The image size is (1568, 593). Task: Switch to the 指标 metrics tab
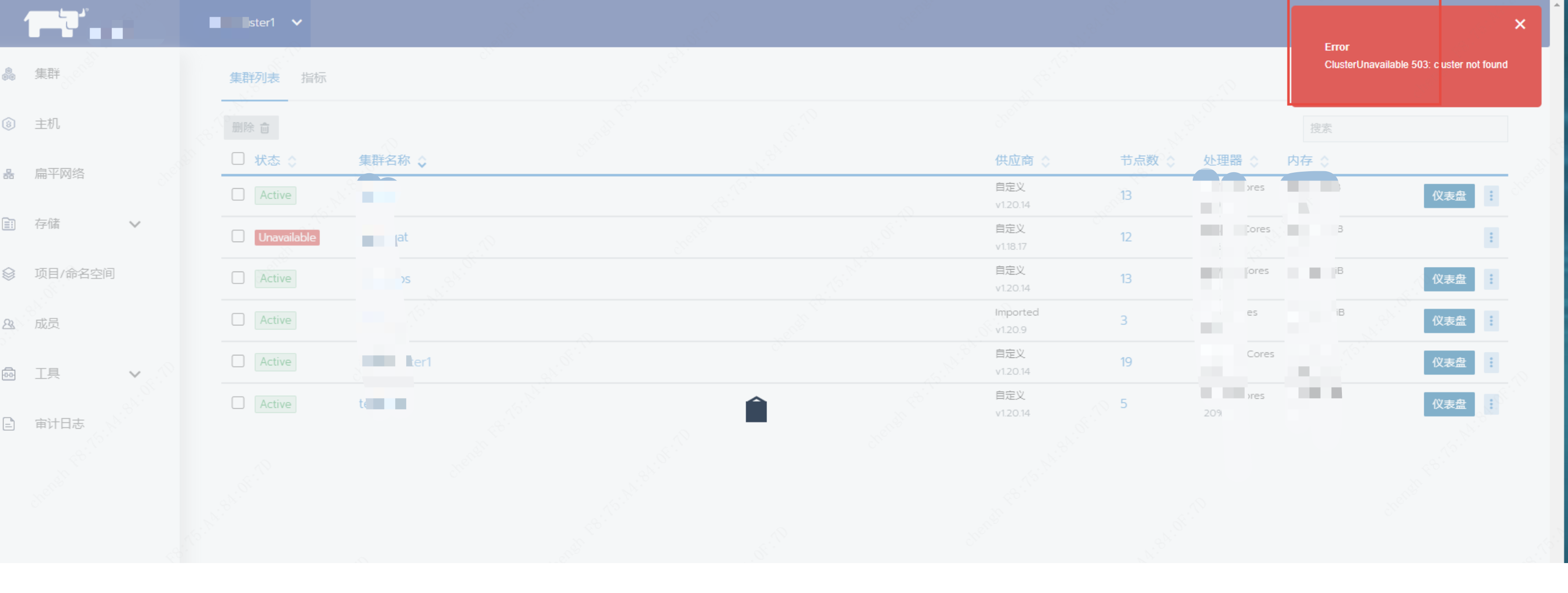[x=313, y=78]
